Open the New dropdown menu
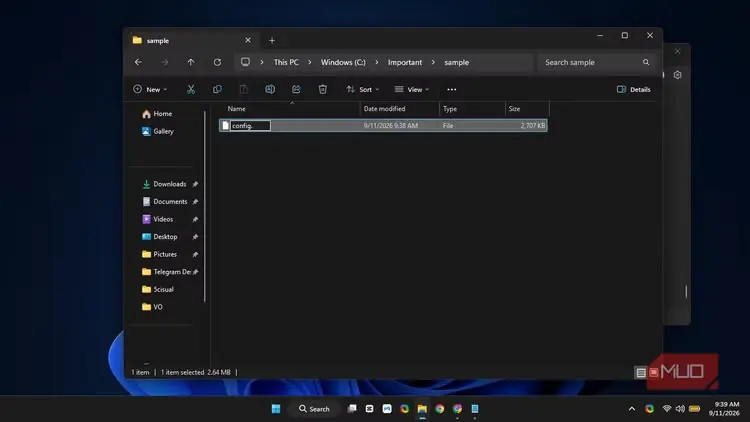The width and height of the screenshot is (750, 422). [x=150, y=89]
